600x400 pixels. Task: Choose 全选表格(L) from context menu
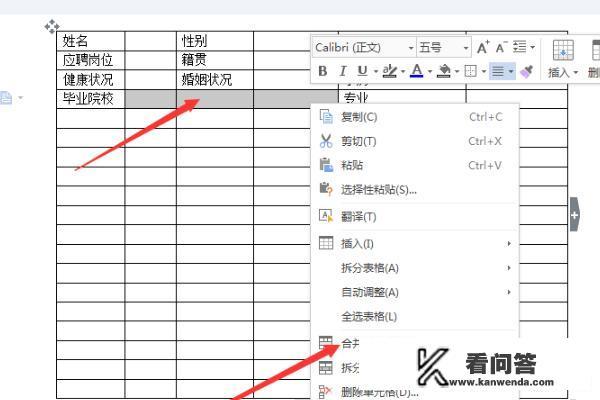coord(415,317)
